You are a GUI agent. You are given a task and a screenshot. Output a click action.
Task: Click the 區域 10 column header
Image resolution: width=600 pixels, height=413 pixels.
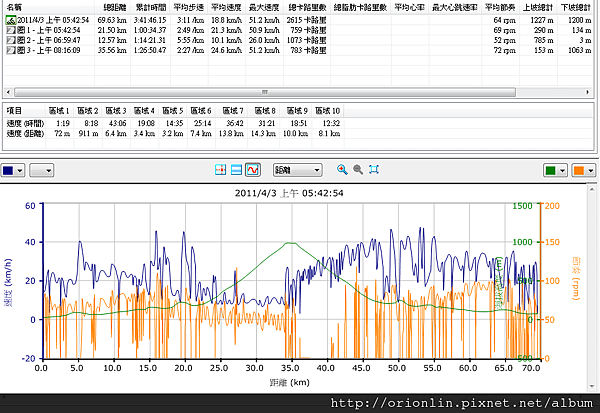pos(328,111)
